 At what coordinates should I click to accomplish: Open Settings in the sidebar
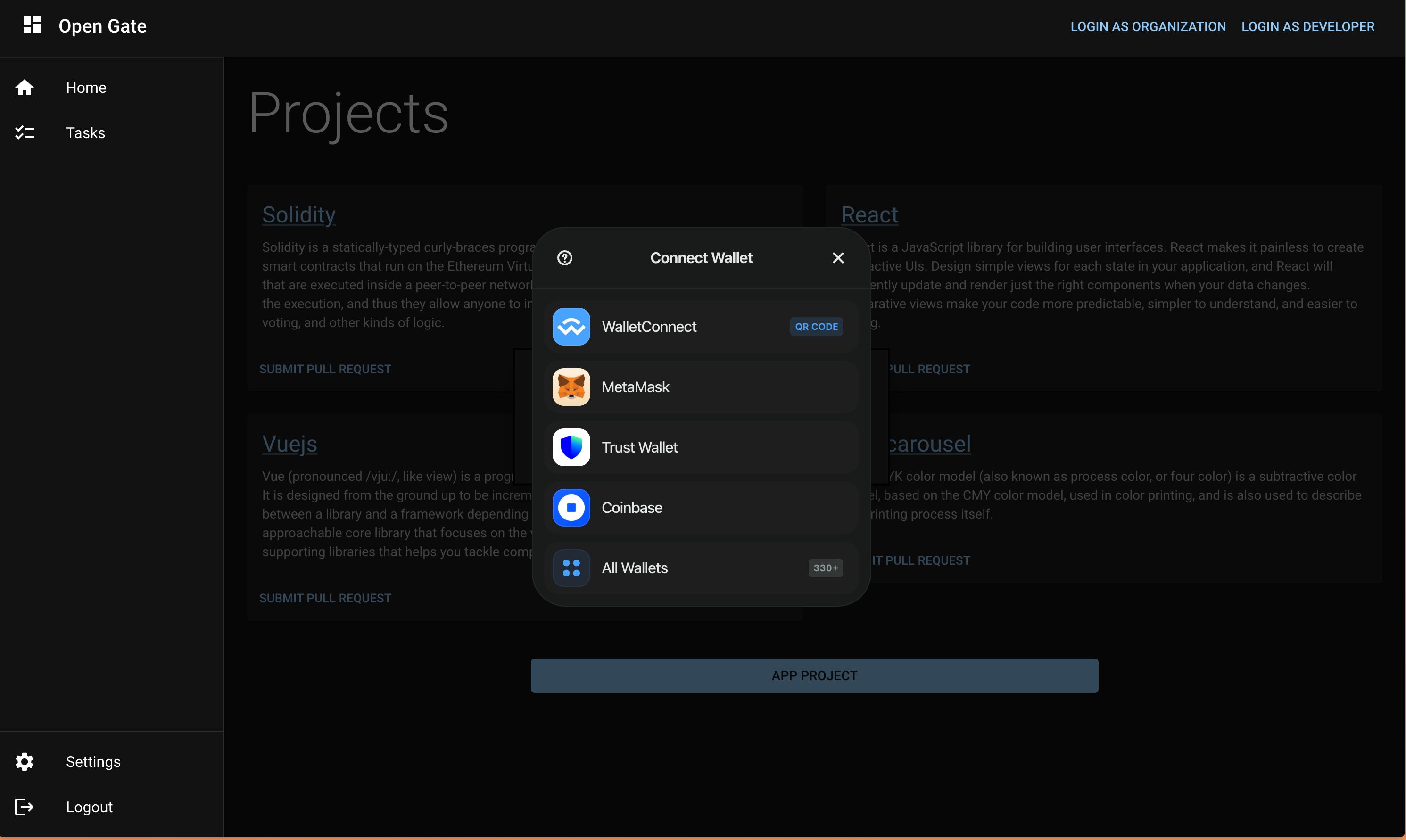click(x=112, y=762)
